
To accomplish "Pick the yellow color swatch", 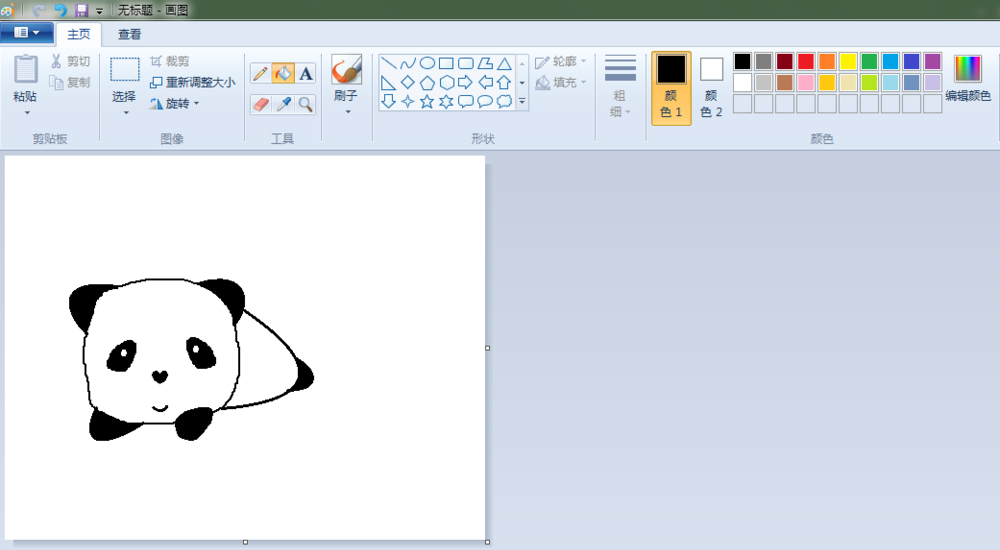I will (x=848, y=61).
